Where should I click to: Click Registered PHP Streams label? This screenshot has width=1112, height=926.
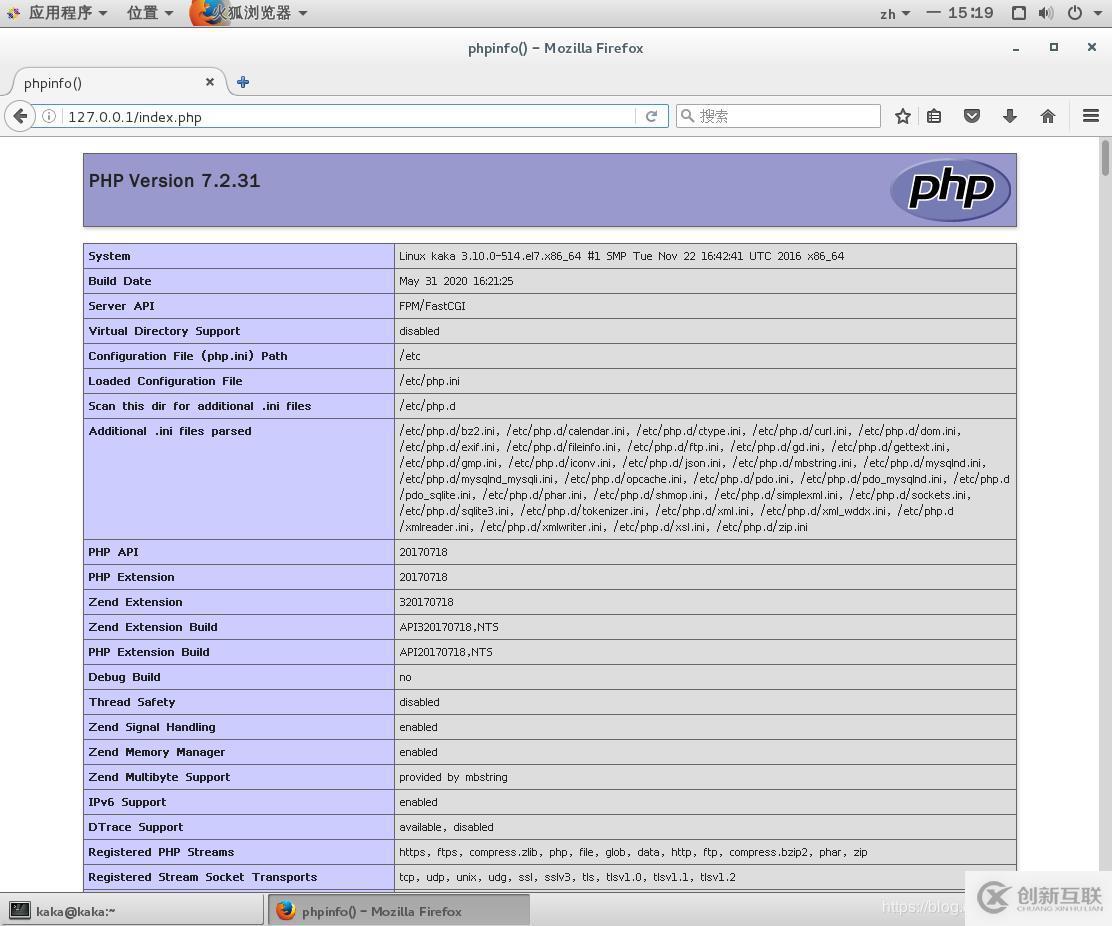pyautogui.click(x=161, y=852)
